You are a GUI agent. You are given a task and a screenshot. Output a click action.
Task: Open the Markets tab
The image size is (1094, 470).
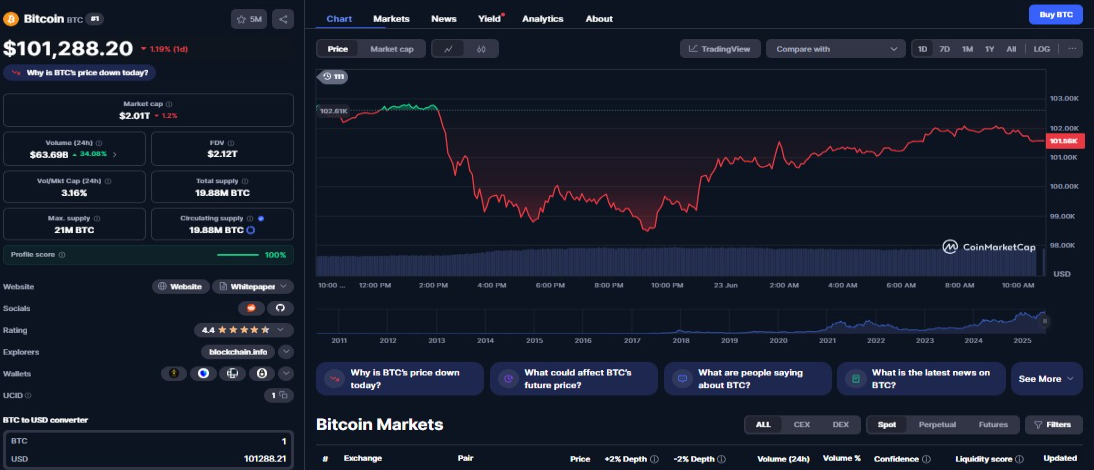click(x=391, y=19)
